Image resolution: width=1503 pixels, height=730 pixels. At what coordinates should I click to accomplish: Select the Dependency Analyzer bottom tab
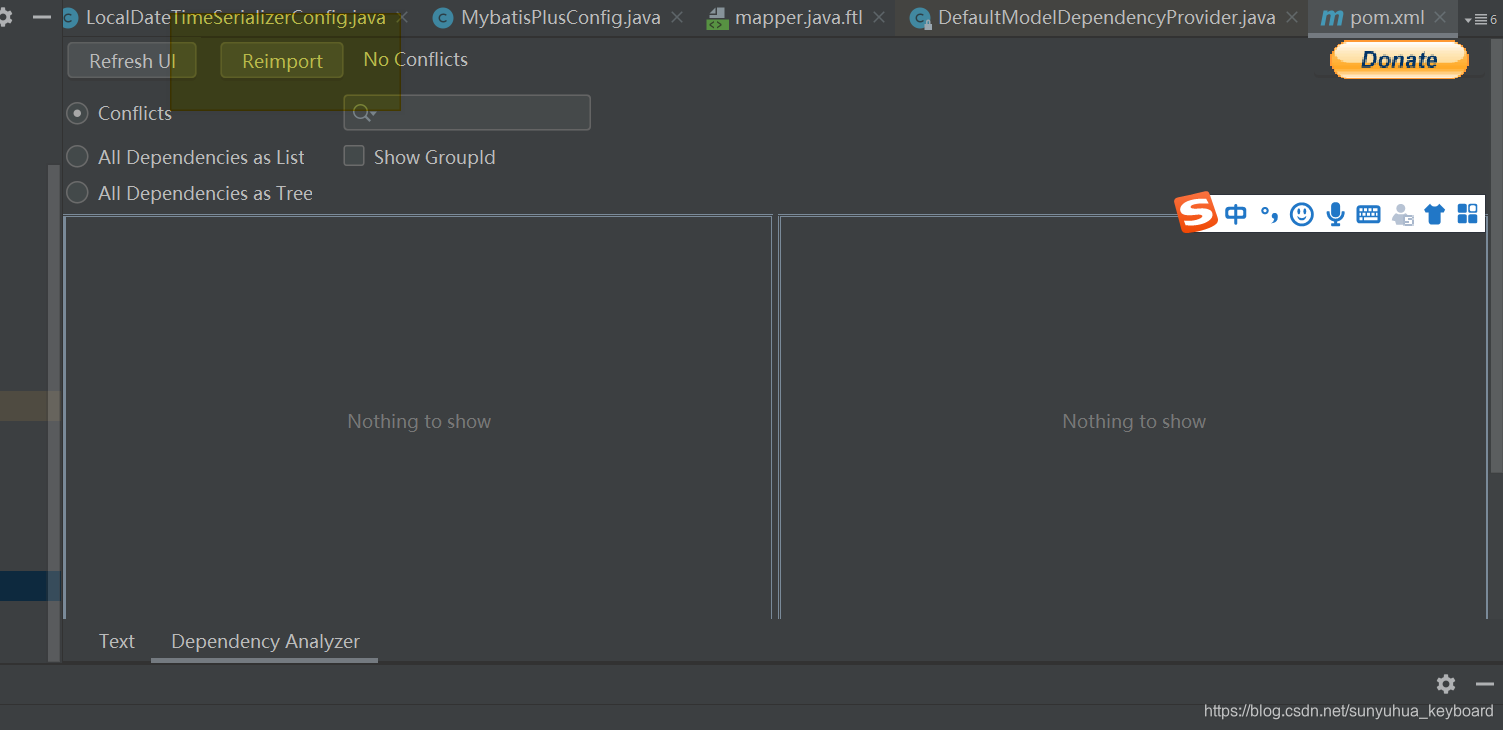(265, 642)
